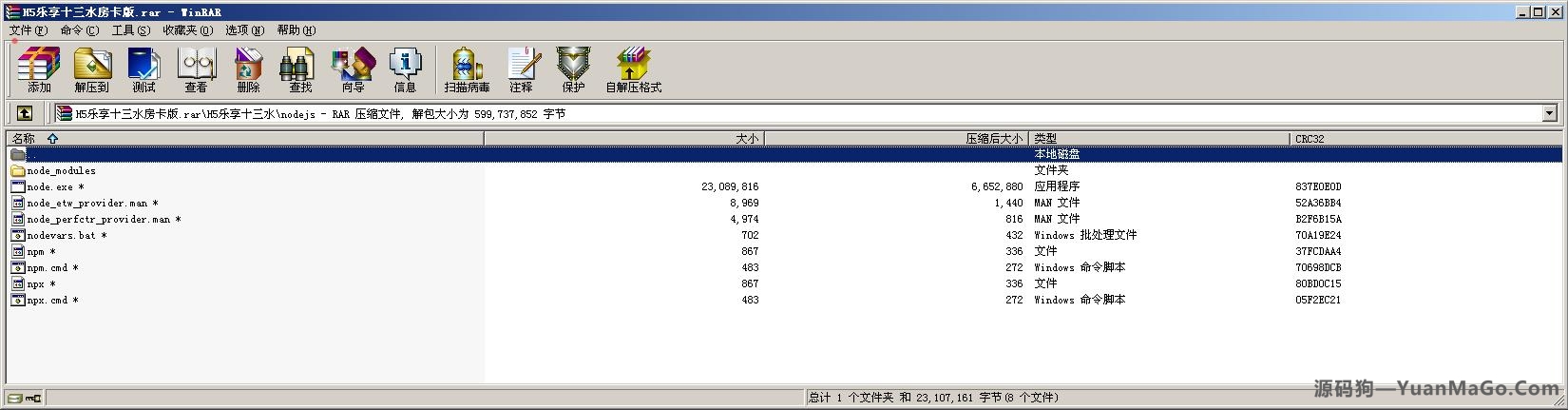Screen dimensions: 1568x410
Task: Sort by the 类型 column header
Action: 1159,138
